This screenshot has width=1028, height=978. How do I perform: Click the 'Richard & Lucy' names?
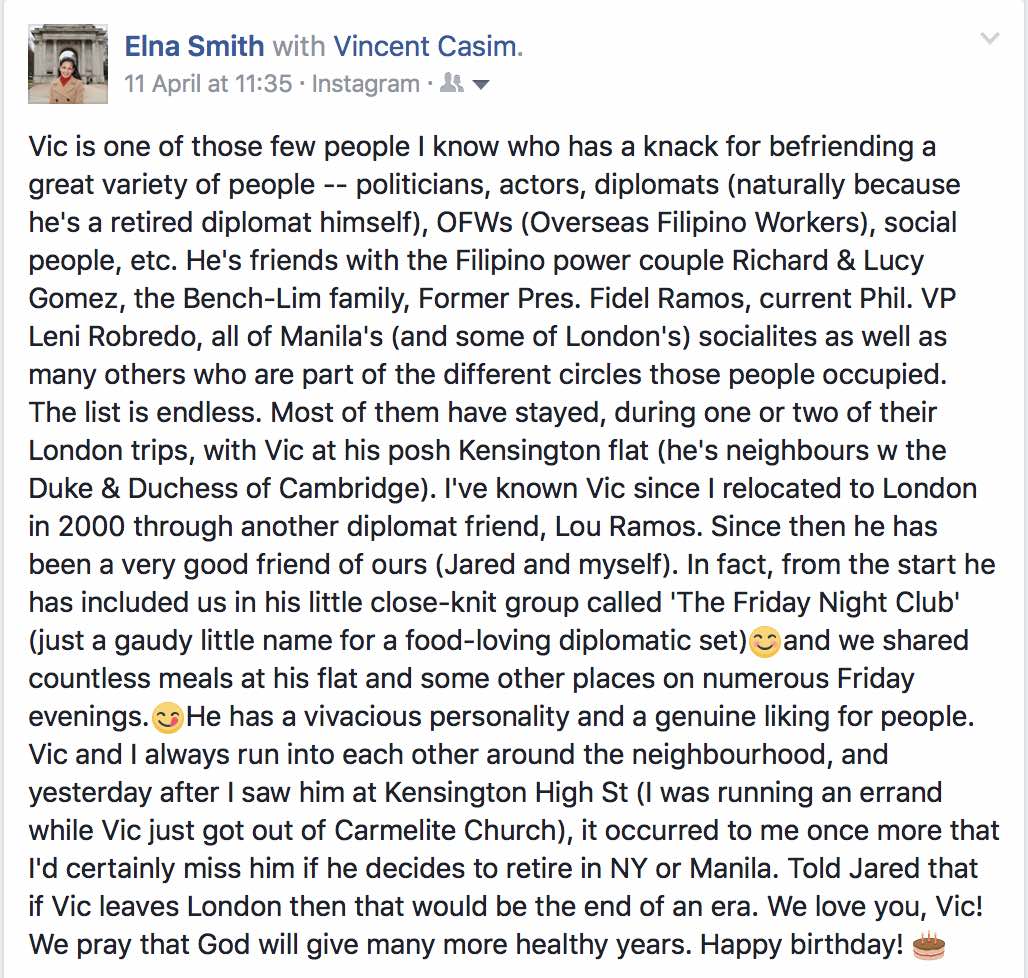click(828, 260)
